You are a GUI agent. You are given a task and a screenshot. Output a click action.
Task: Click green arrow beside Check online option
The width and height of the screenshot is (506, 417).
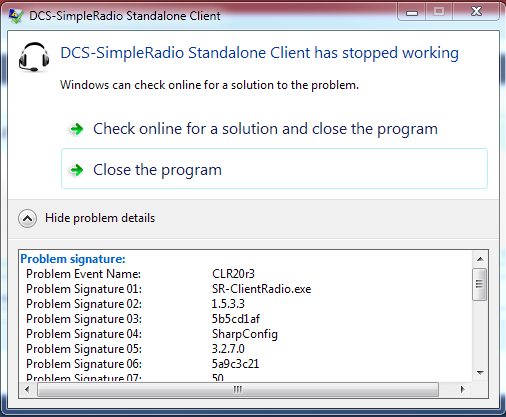(77, 129)
